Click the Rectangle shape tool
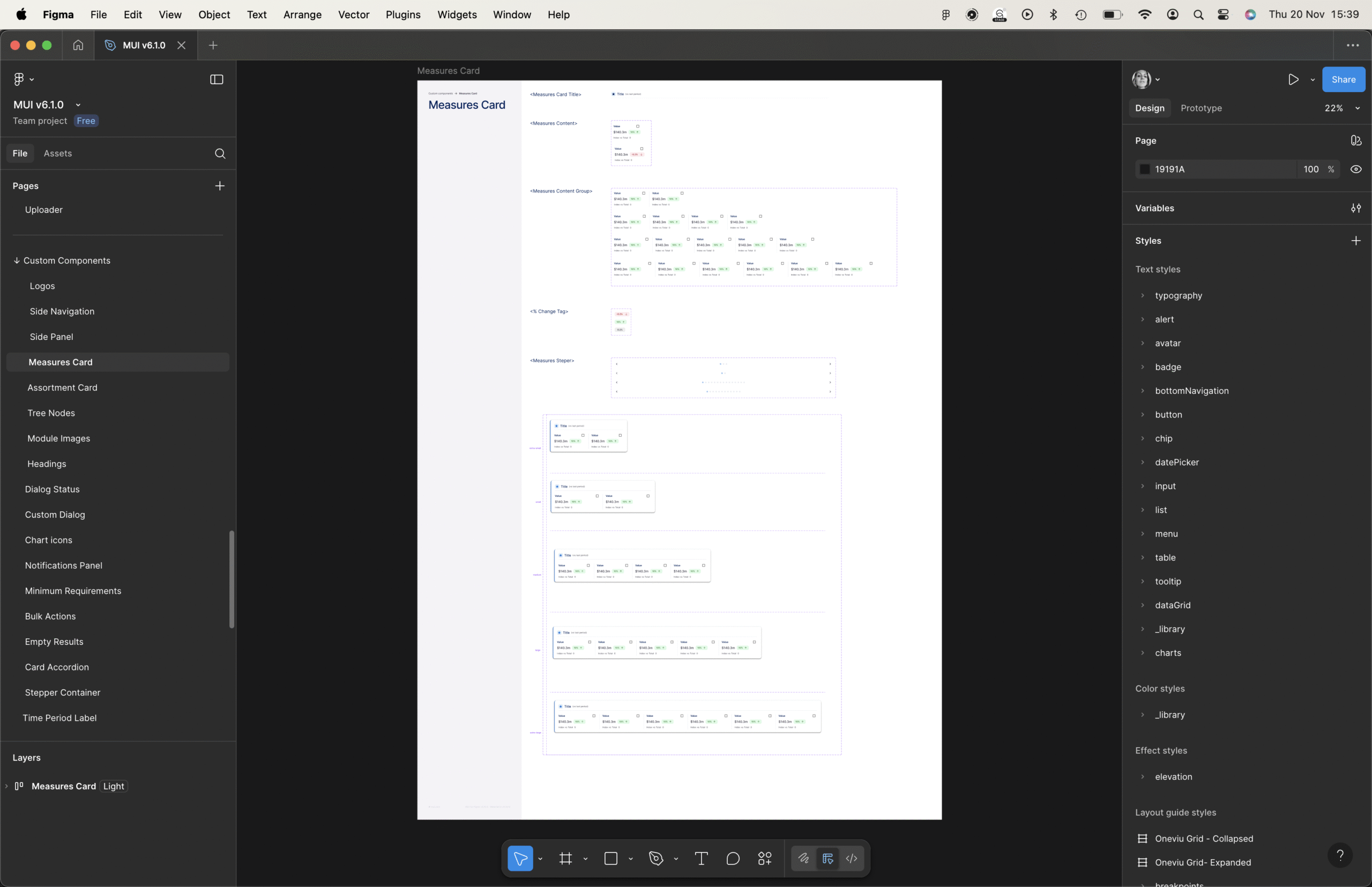 pyautogui.click(x=610, y=858)
